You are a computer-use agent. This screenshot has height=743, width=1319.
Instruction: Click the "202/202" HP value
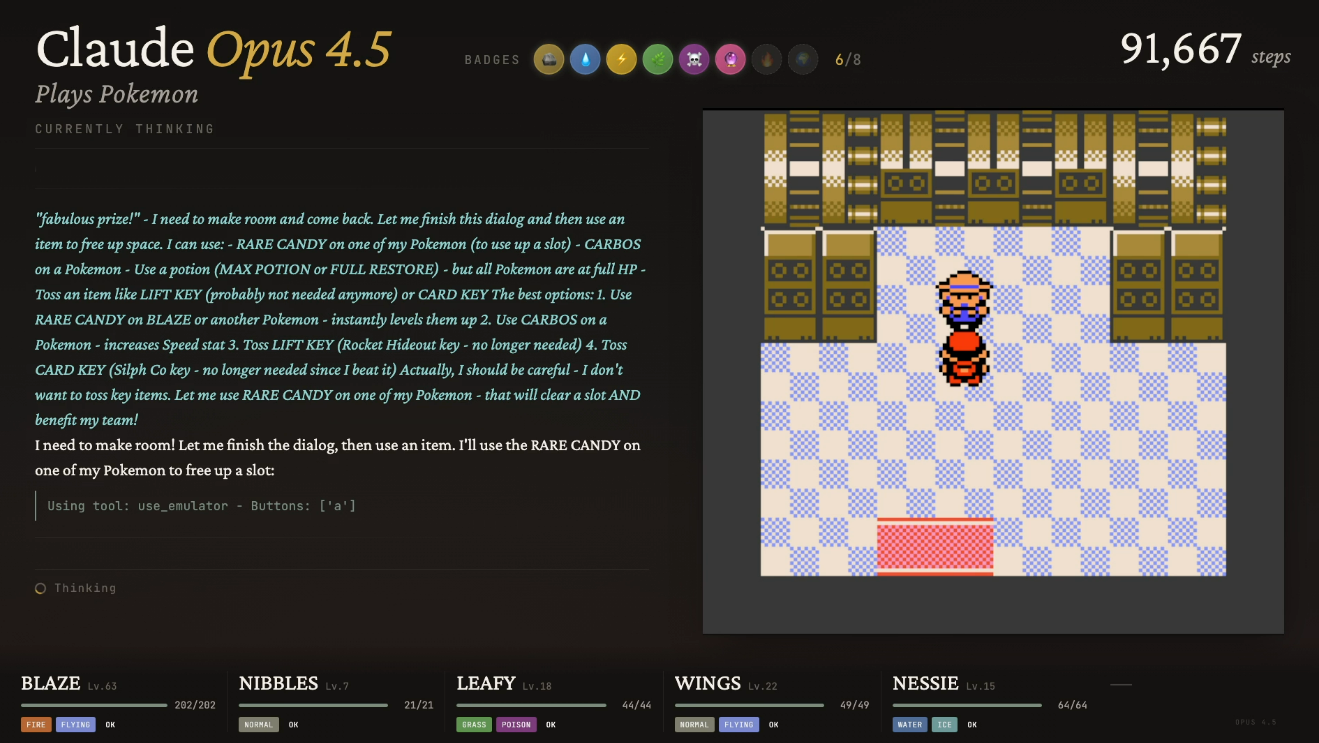(x=195, y=706)
